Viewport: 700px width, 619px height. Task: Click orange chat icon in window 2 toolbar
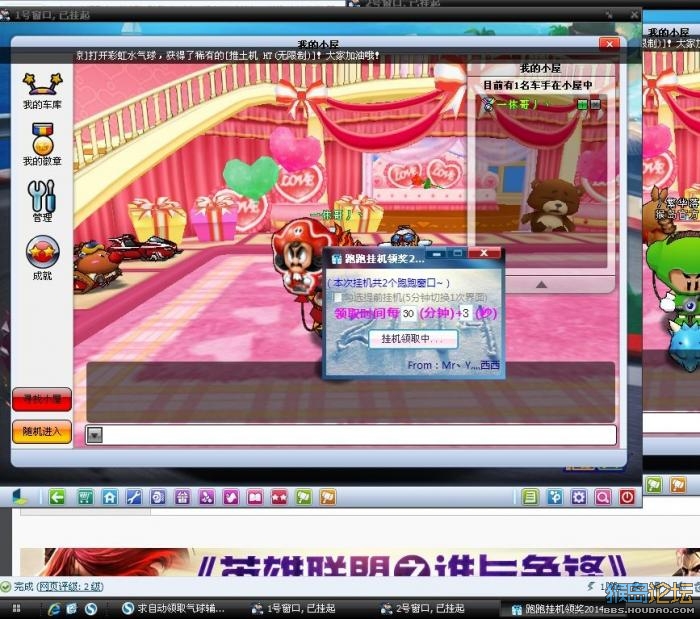678,485
